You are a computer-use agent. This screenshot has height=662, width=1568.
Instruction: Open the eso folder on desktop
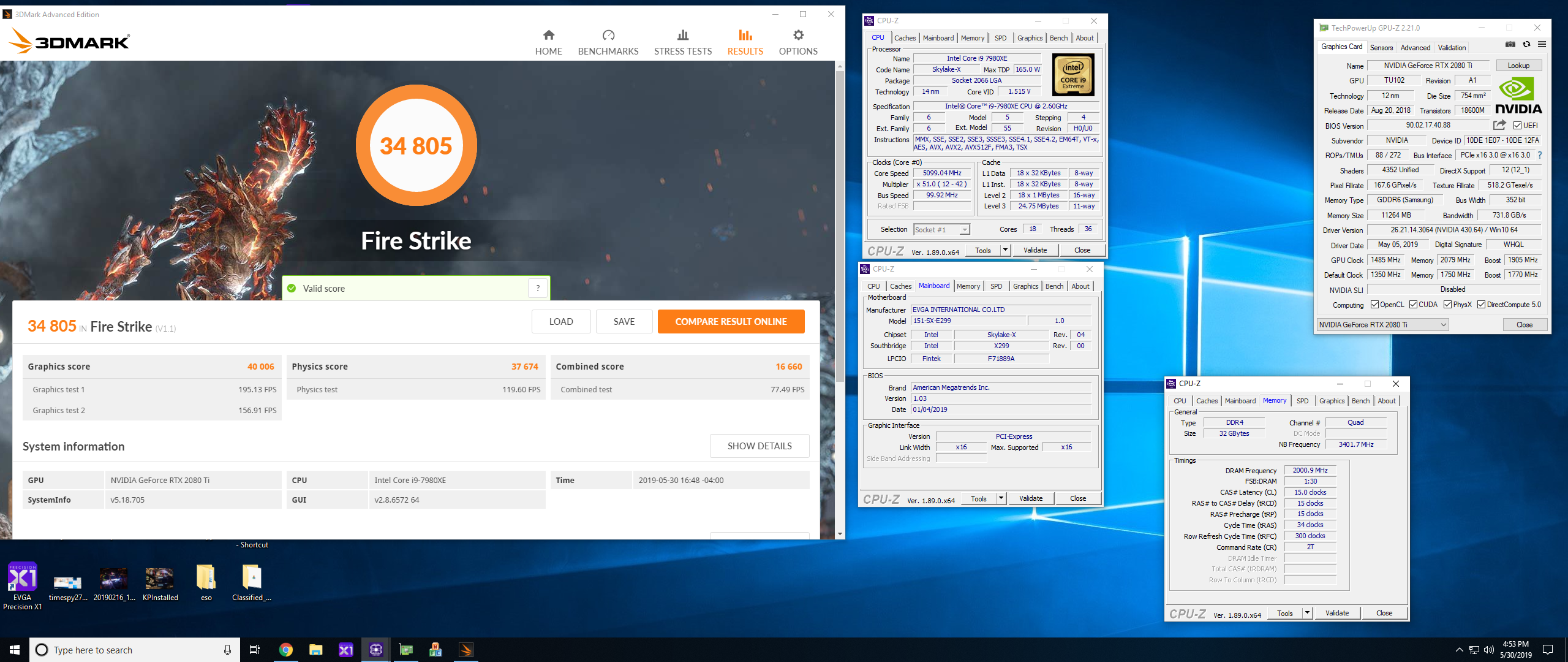click(x=206, y=583)
